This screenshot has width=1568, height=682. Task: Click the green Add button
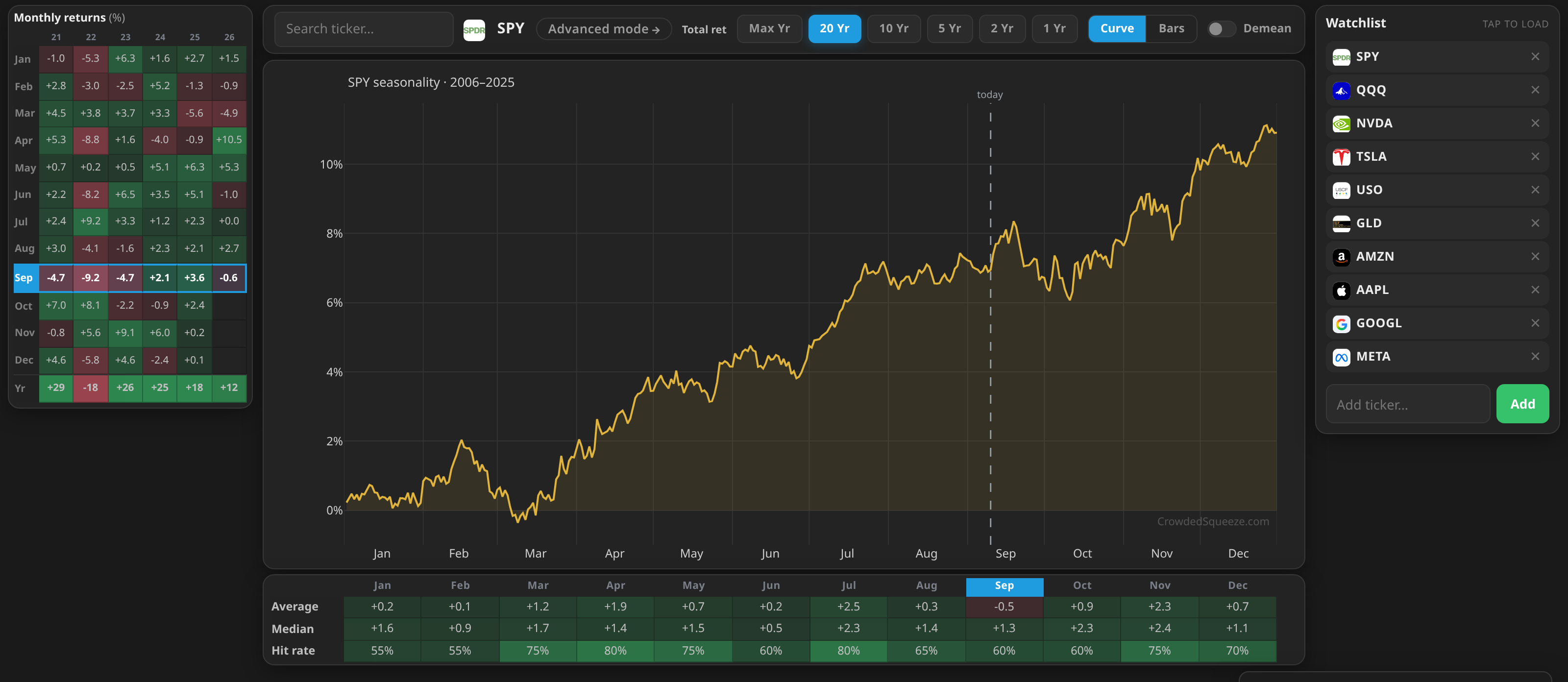[x=1522, y=403]
